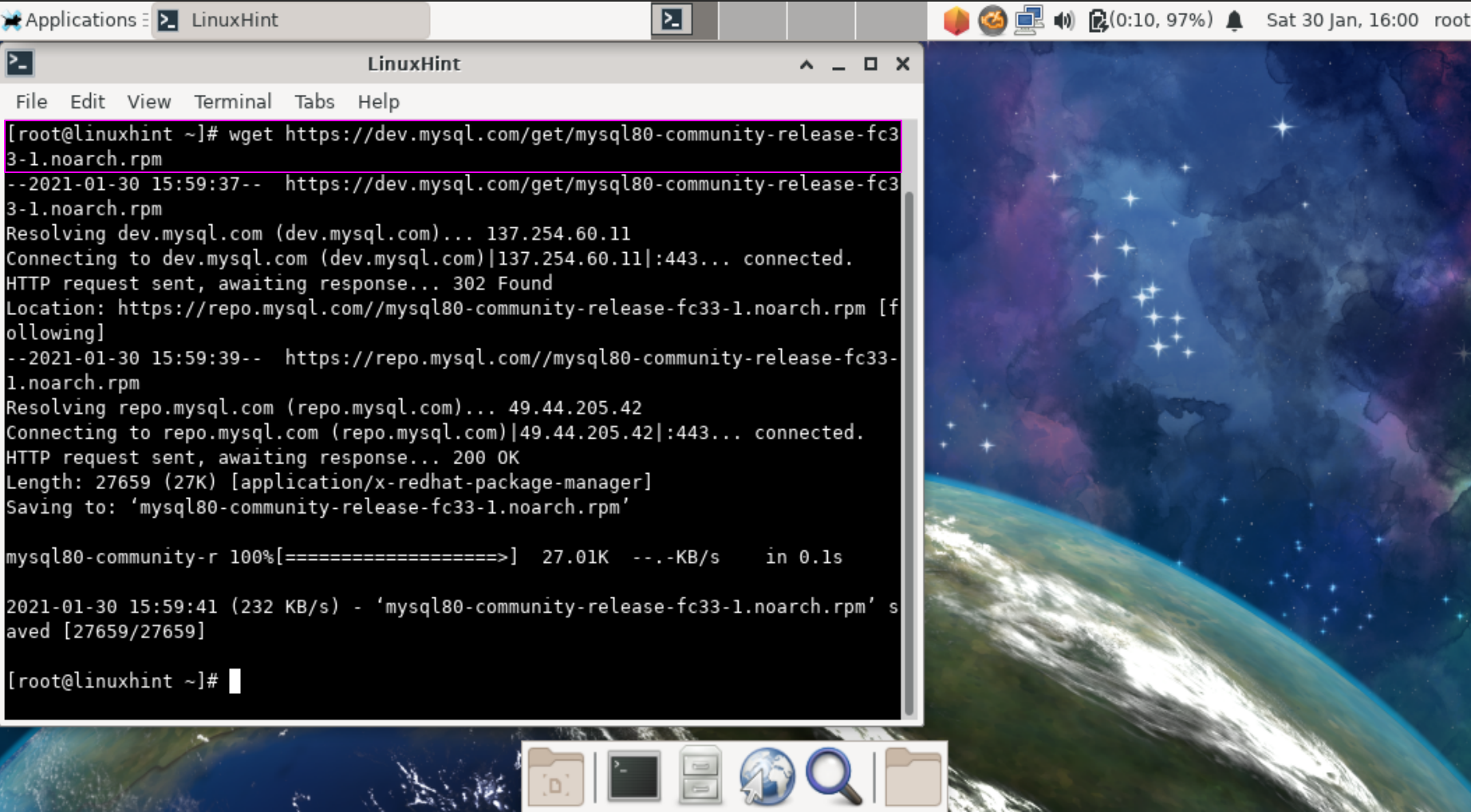This screenshot has height=812, width=1471.
Task: Minimize the LinuxHint terminal window
Action: coord(838,64)
